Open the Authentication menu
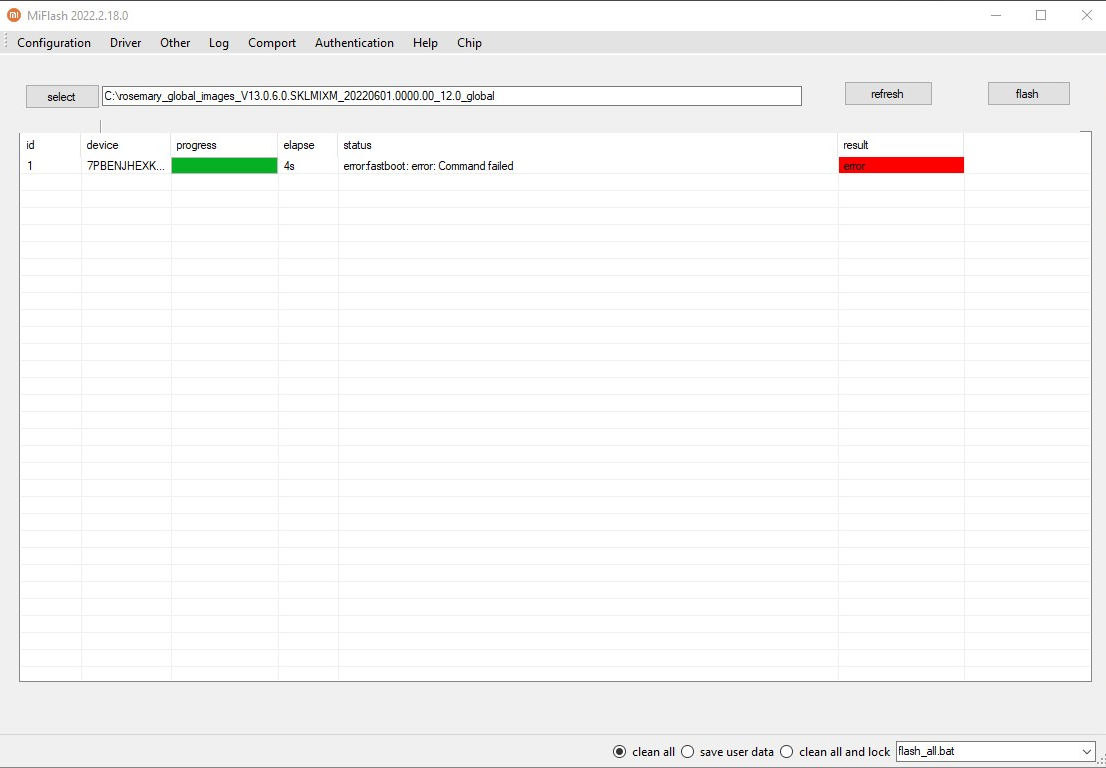Image resolution: width=1106 pixels, height=768 pixels. [354, 43]
